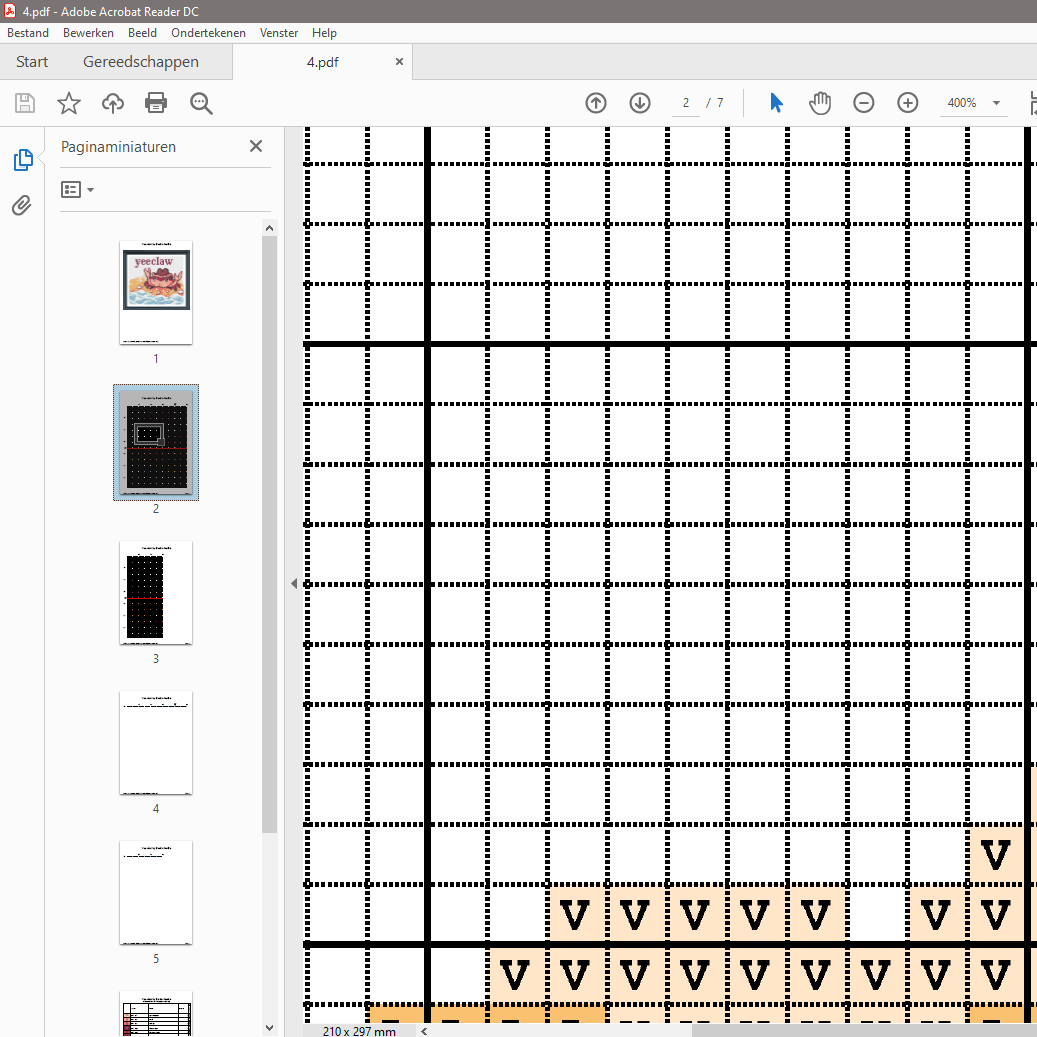Image resolution: width=1037 pixels, height=1037 pixels.
Task: Click the Save file icon
Action: tap(25, 103)
